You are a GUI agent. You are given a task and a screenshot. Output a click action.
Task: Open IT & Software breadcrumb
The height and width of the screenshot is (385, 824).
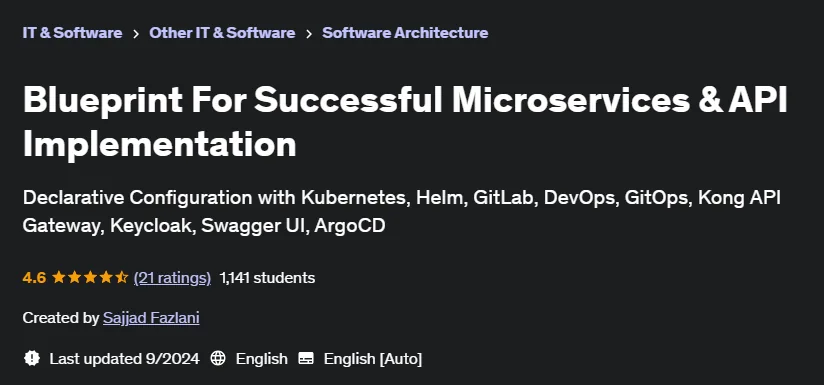point(73,33)
